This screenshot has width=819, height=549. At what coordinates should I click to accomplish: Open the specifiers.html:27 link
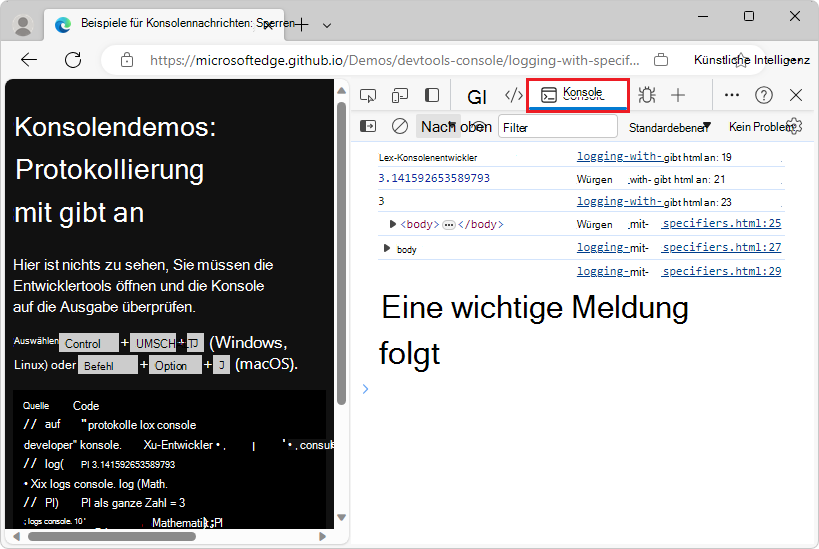click(721, 247)
